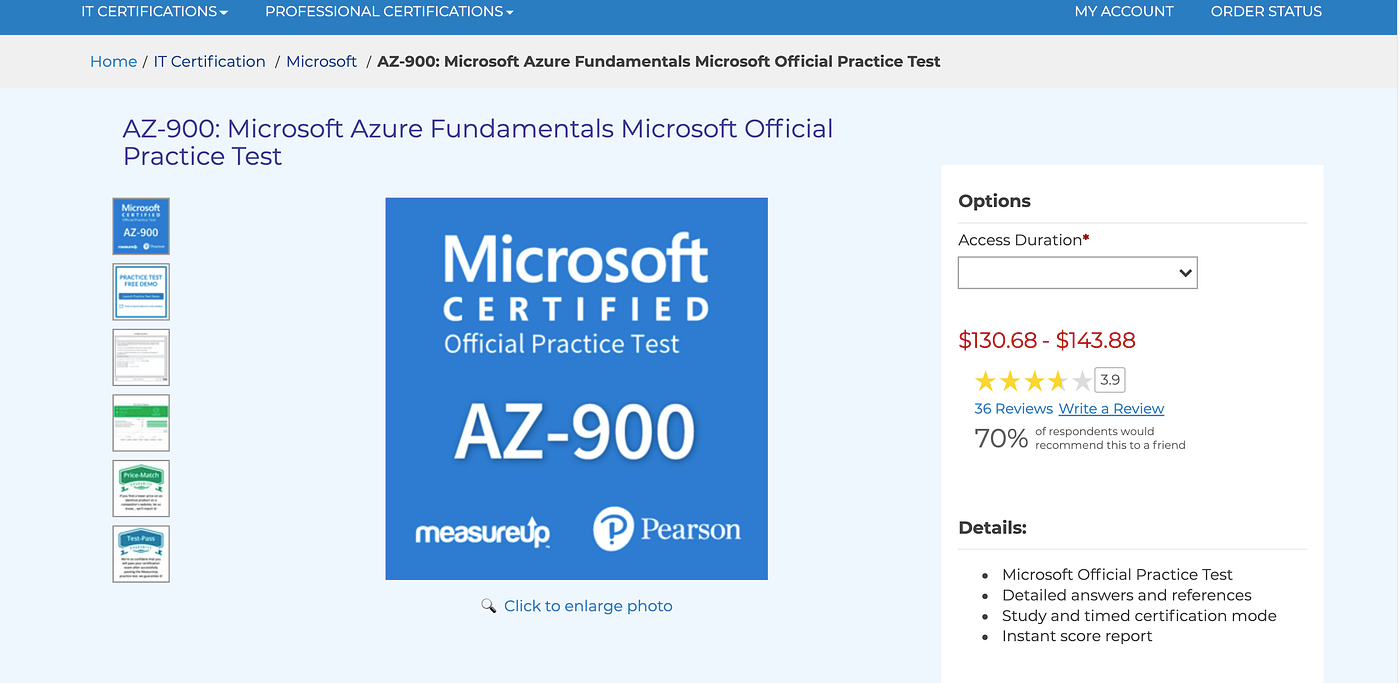Navigate to IT Certification breadcrumb
The height and width of the screenshot is (683, 1400).
pyautogui.click(x=210, y=62)
